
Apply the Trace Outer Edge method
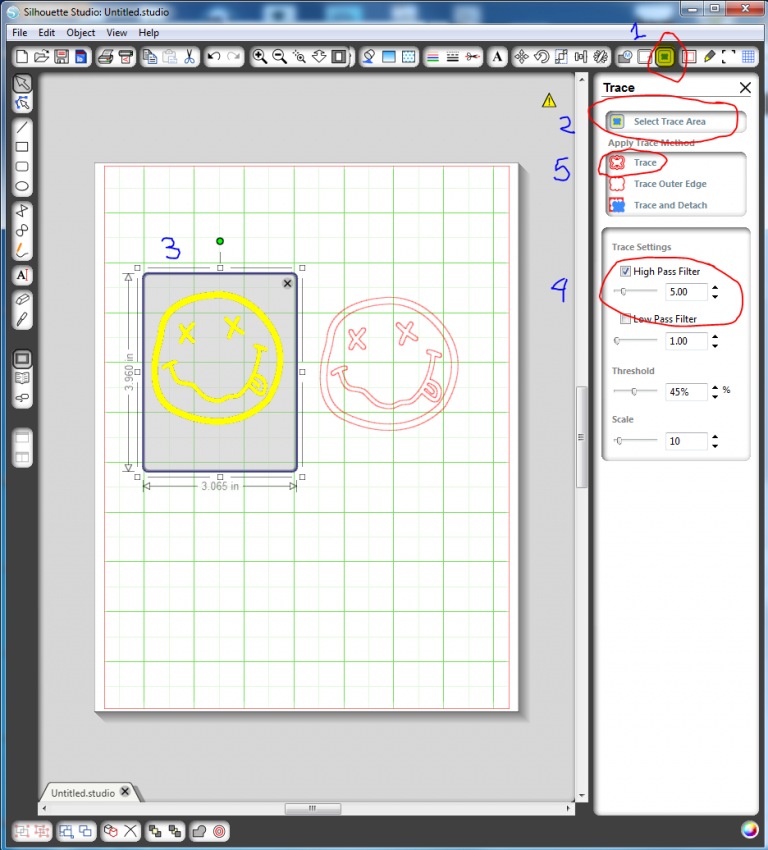[671, 184]
